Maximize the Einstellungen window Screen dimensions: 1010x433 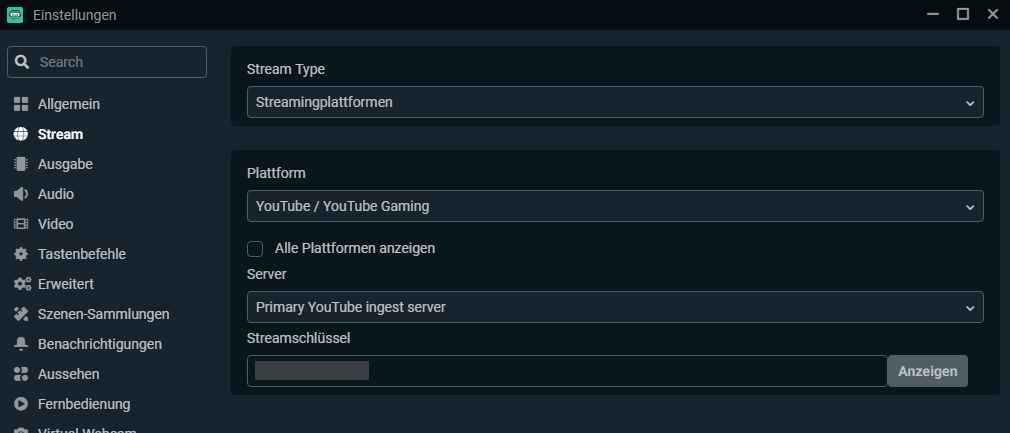pos(963,14)
